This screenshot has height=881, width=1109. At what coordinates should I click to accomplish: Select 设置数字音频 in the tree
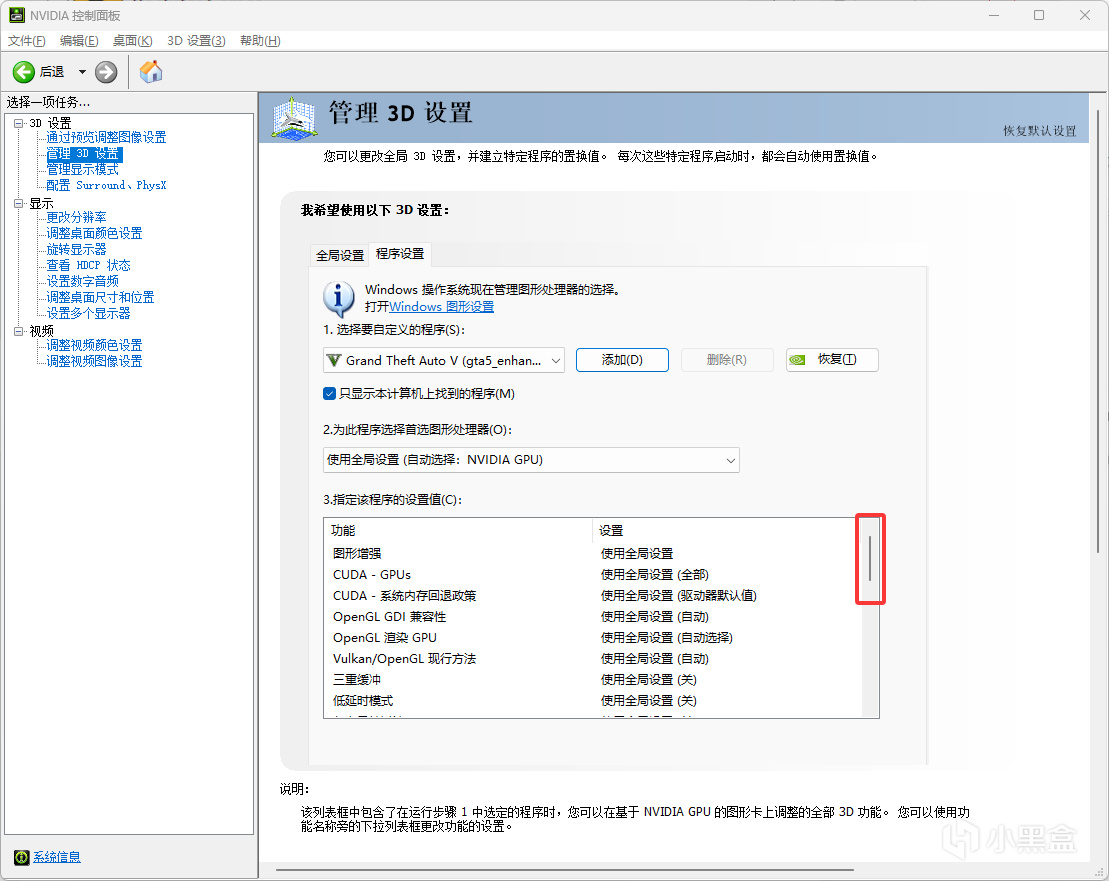tap(82, 281)
